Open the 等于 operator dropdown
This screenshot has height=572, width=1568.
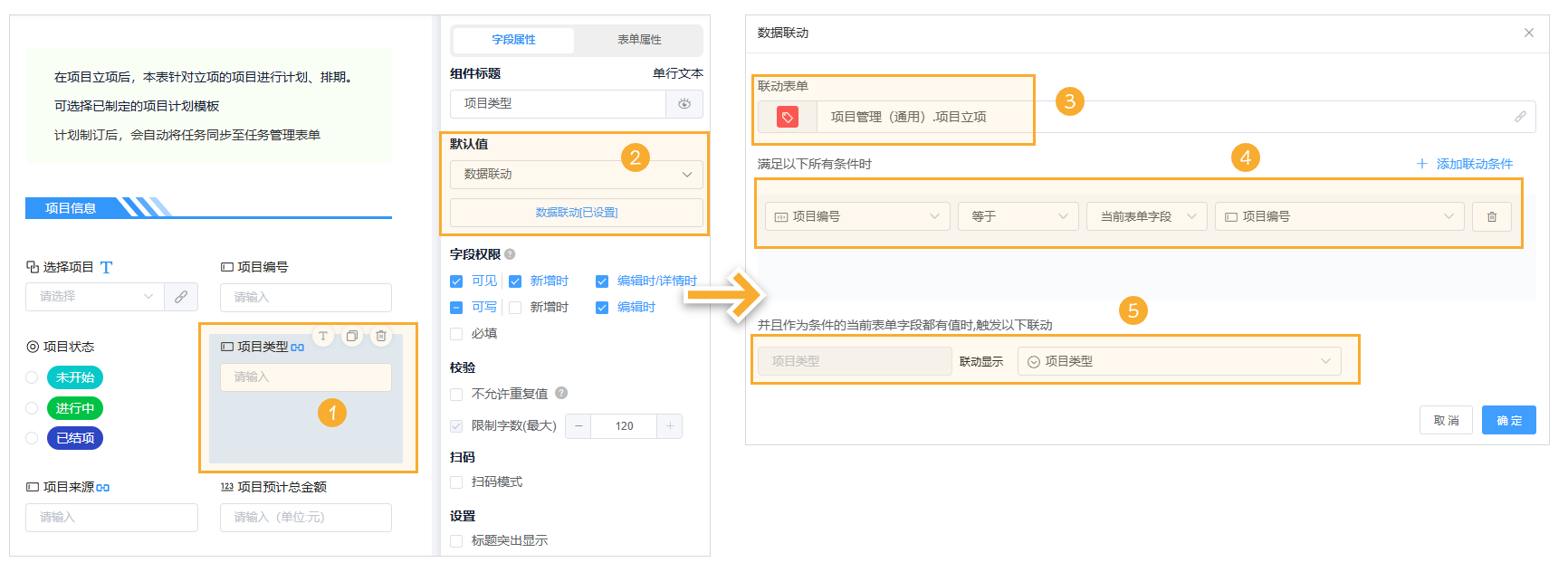(x=1018, y=216)
